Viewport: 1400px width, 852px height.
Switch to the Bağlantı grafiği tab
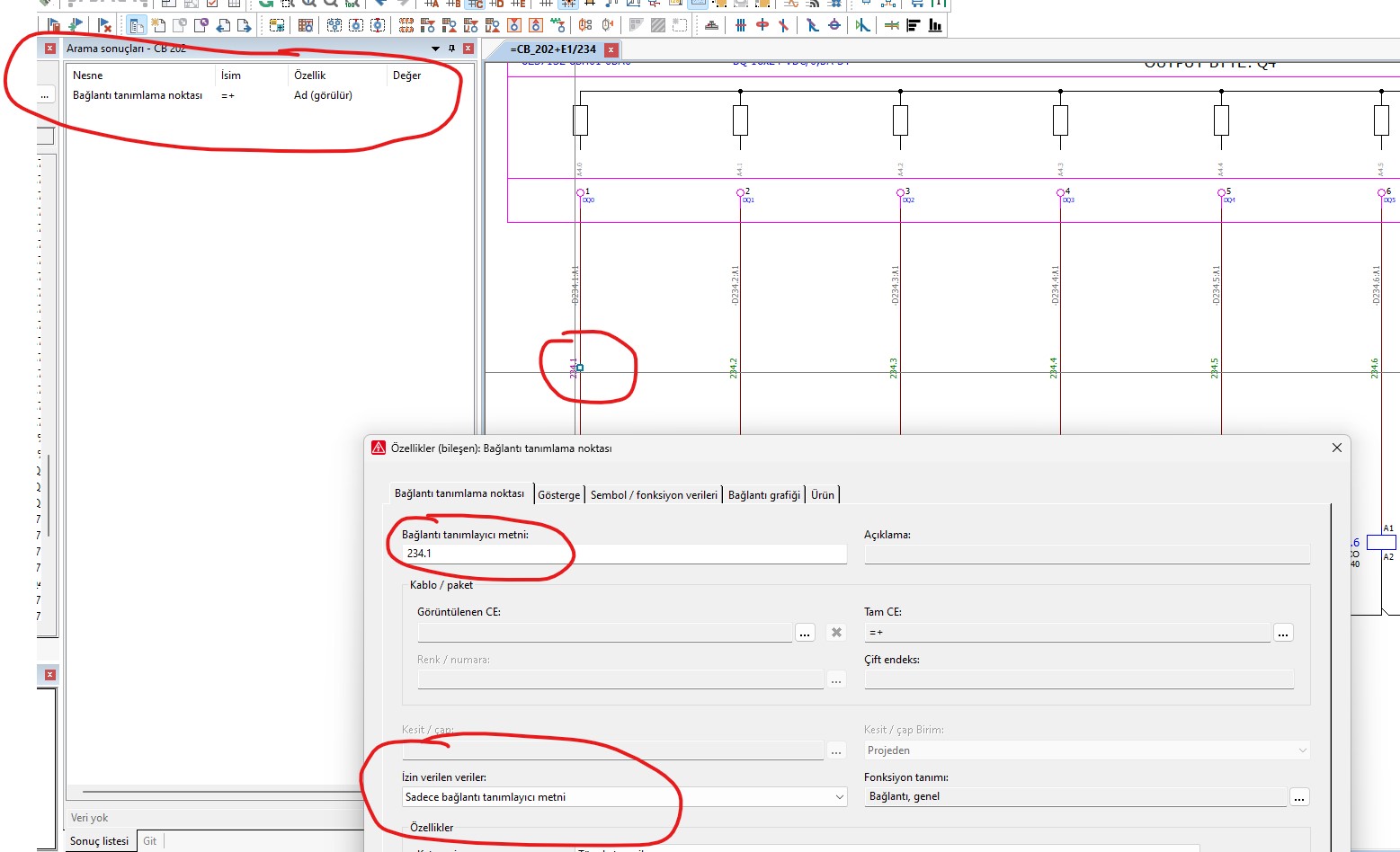764,495
